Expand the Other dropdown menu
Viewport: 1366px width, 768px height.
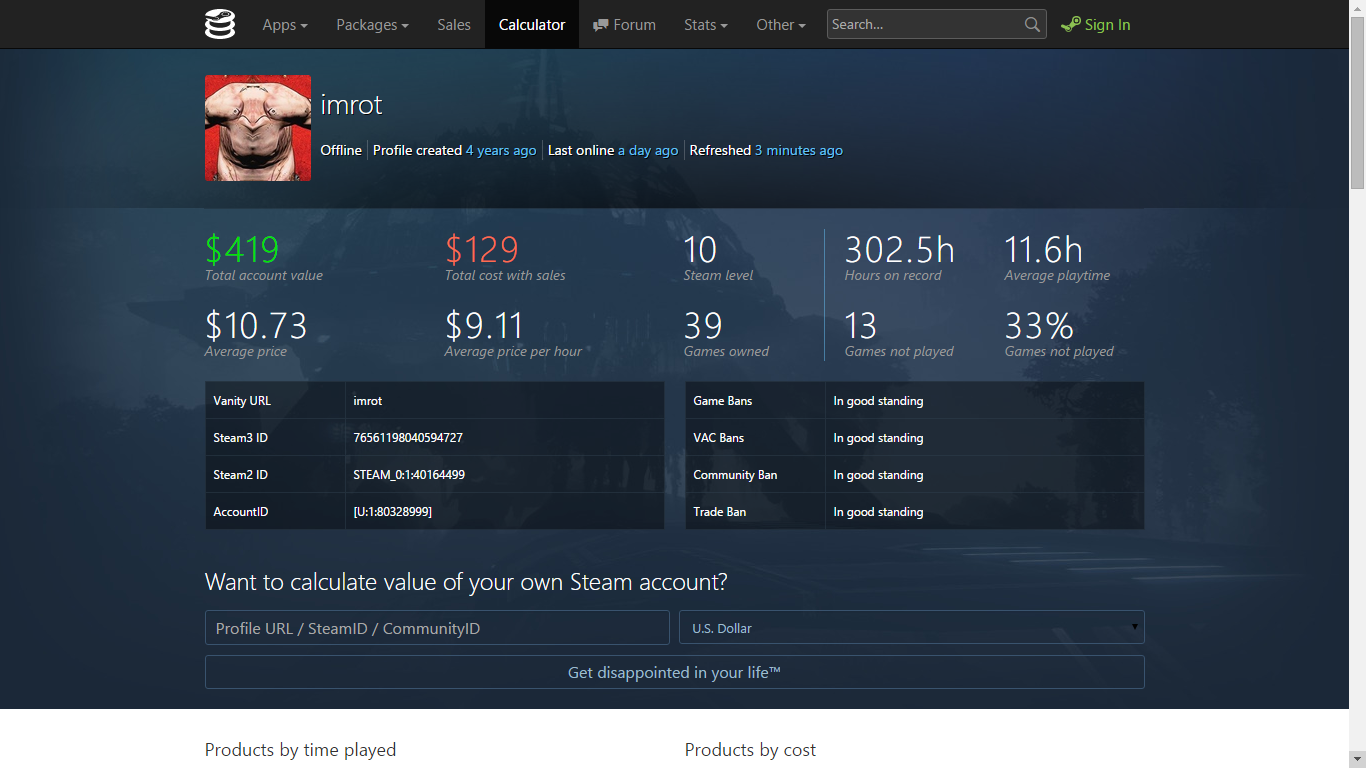coord(781,25)
